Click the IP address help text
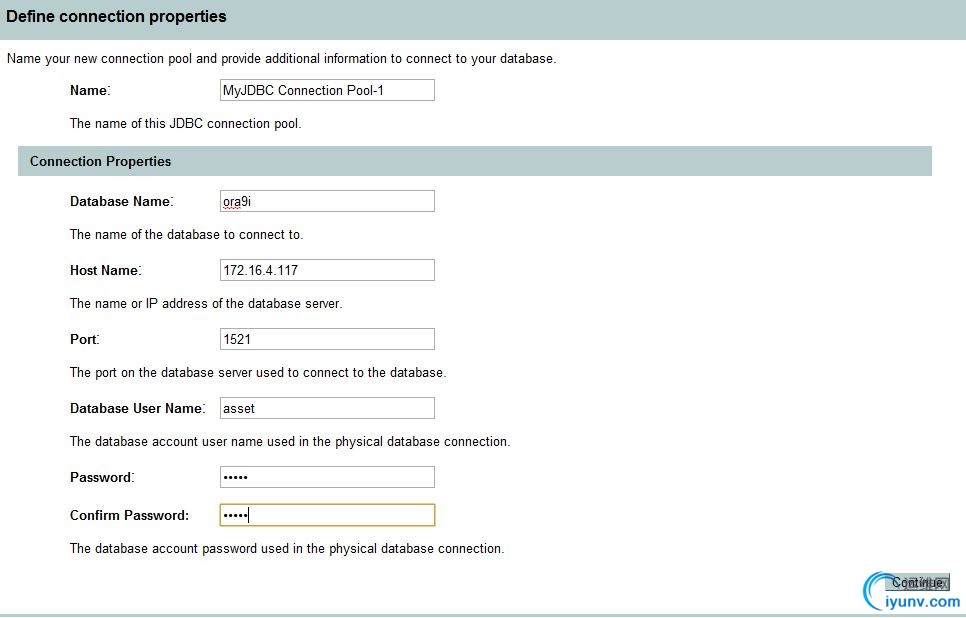Viewport: 966px width, 618px height. tap(206, 303)
